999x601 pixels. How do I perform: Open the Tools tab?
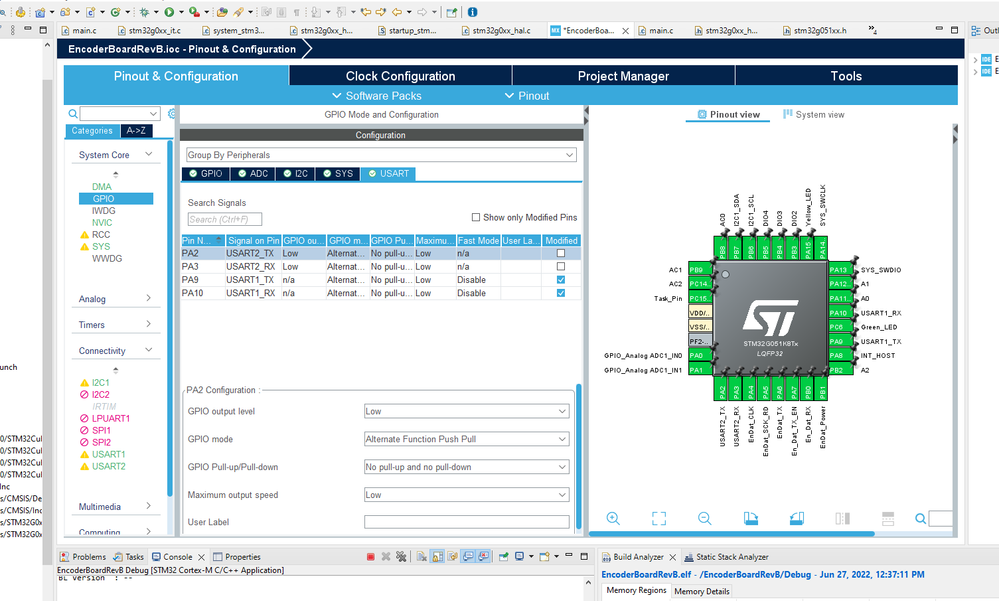click(846, 76)
